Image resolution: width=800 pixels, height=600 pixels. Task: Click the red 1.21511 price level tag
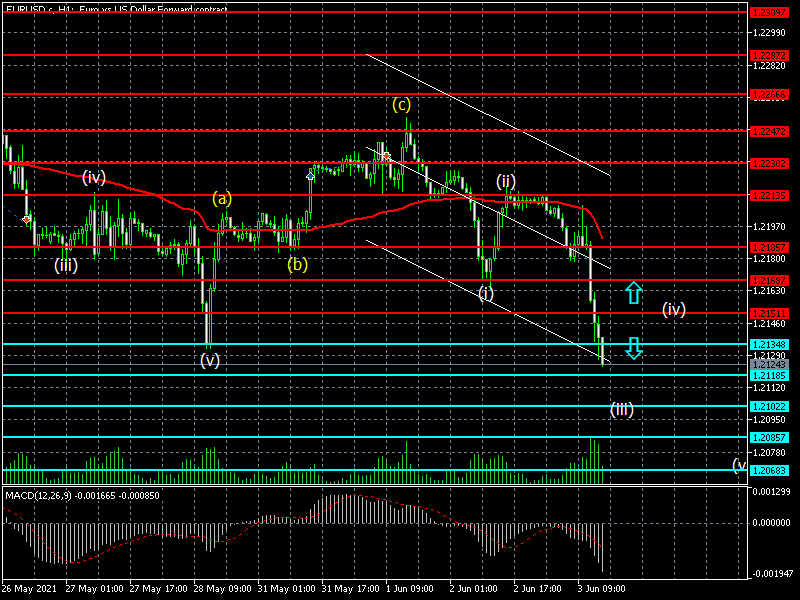769,313
